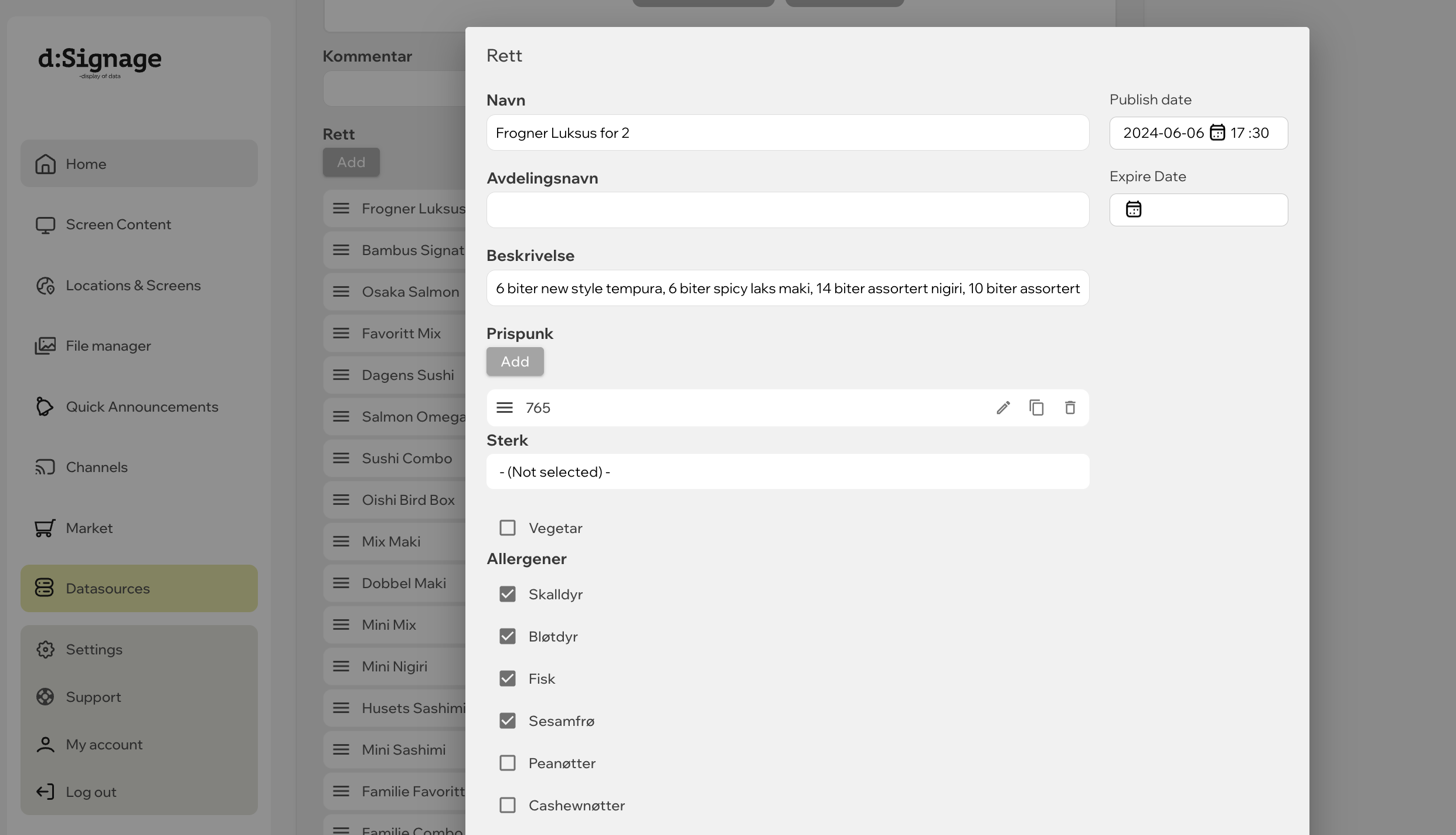Click the drag handle on the 765 row
This screenshot has height=835, width=1456.
click(505, 408)
